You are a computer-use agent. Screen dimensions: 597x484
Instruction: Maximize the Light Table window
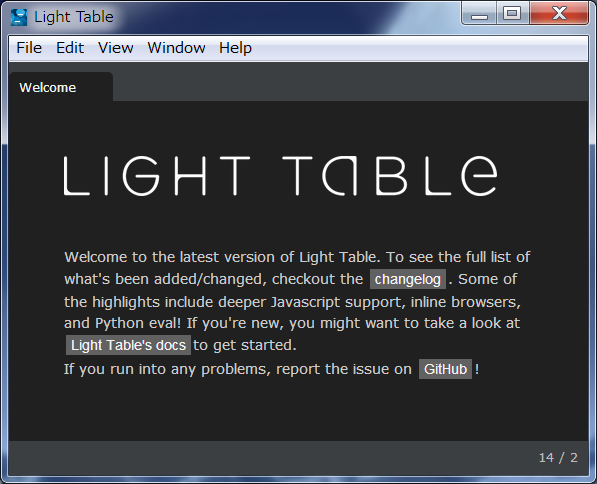click(x=512, y=14)
